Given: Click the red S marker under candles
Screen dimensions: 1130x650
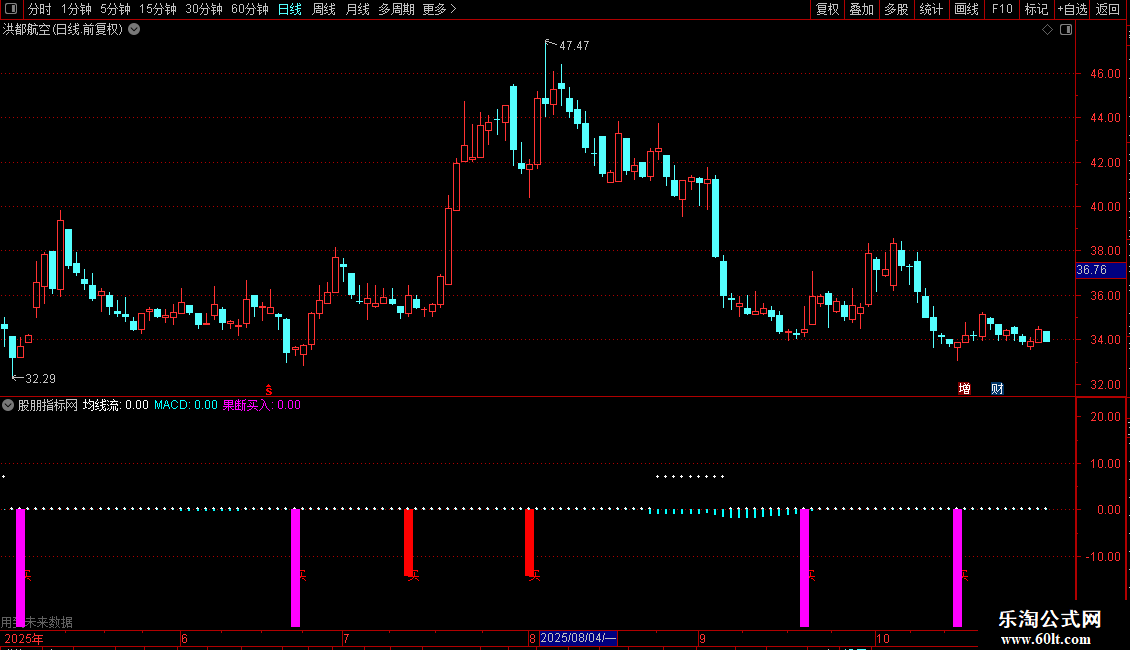Looking at the screenshot, I should [269, 390].
